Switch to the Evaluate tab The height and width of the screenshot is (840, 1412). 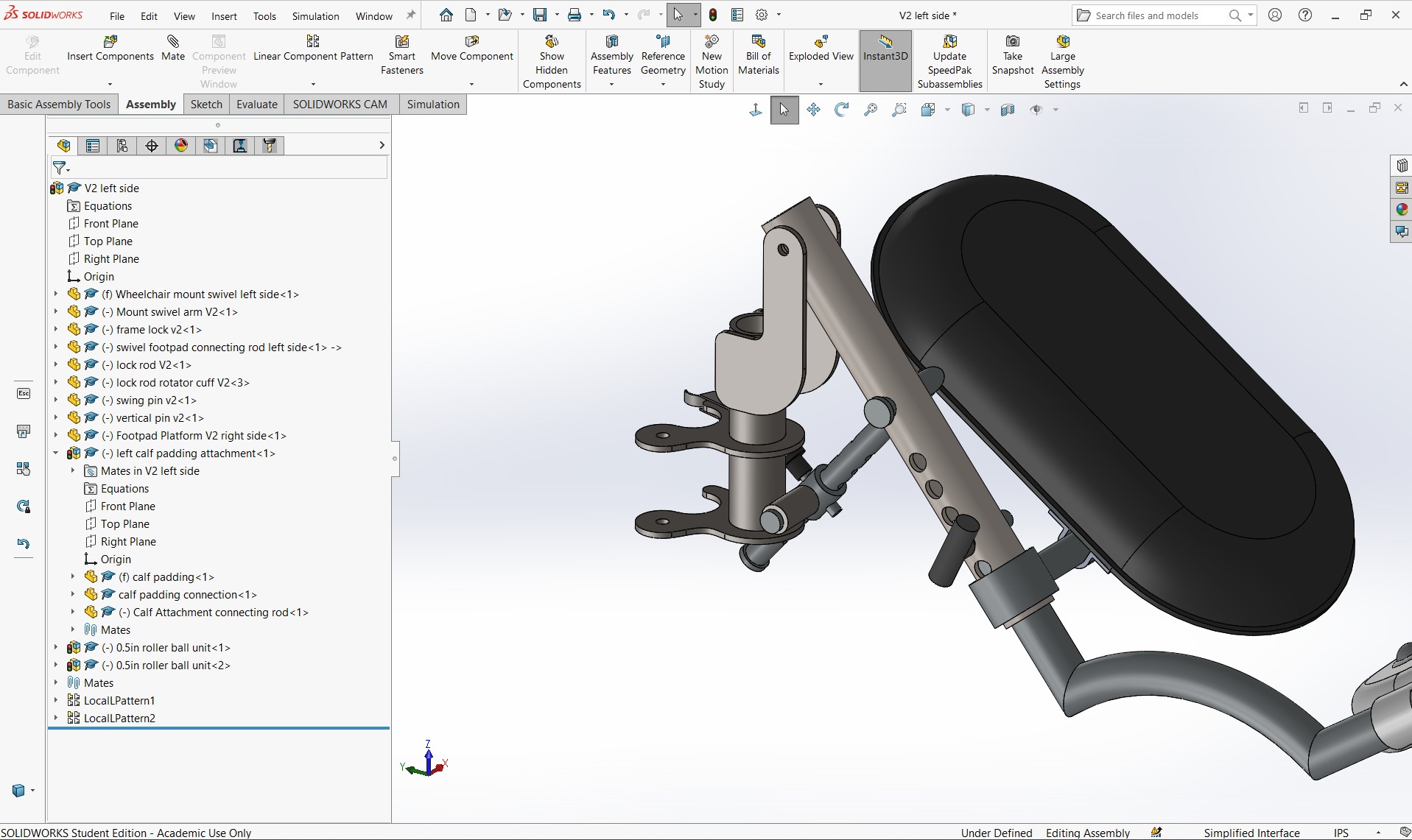coord(257,105)
